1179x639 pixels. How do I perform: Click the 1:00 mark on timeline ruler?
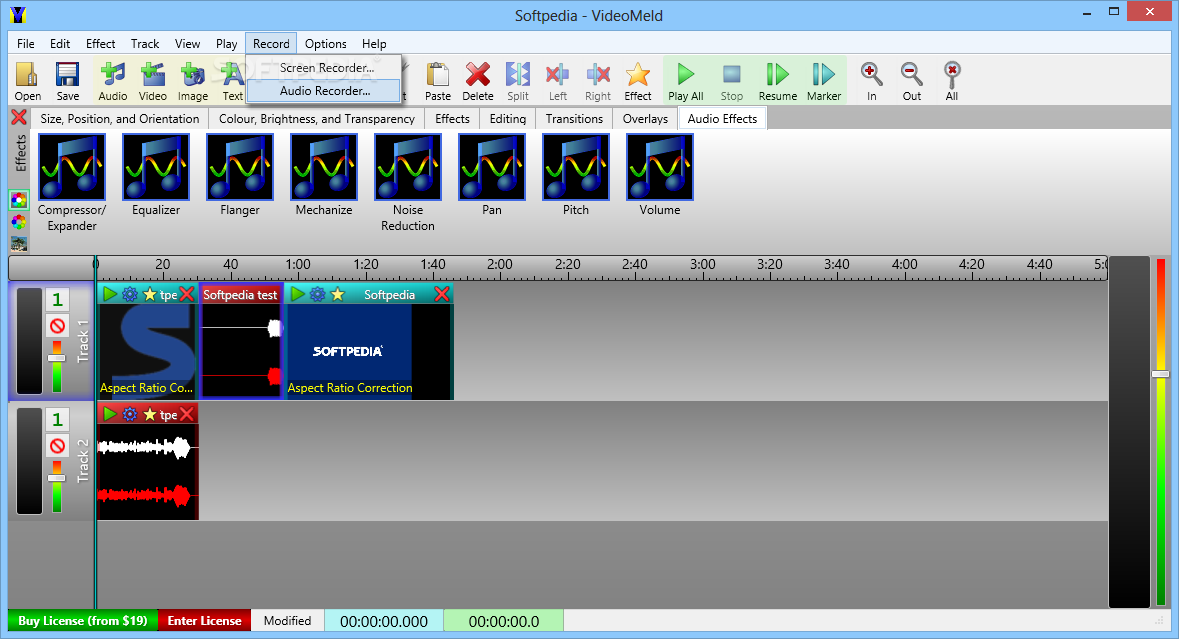[298, 265]
